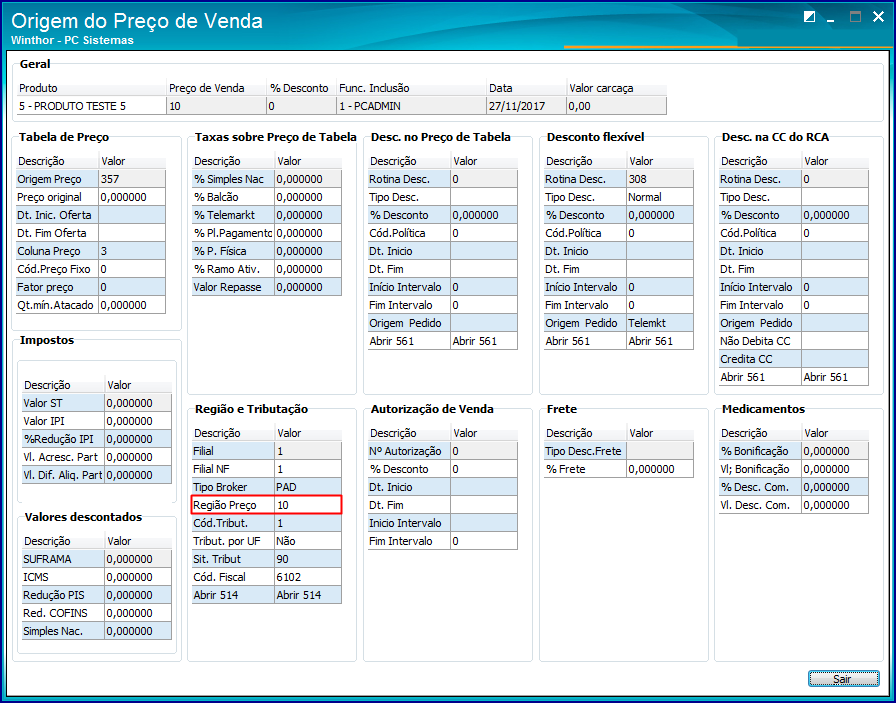Click the Sair button
Image resolution: width=896 pixels, height=703 pixels.
tap(843, 678)
